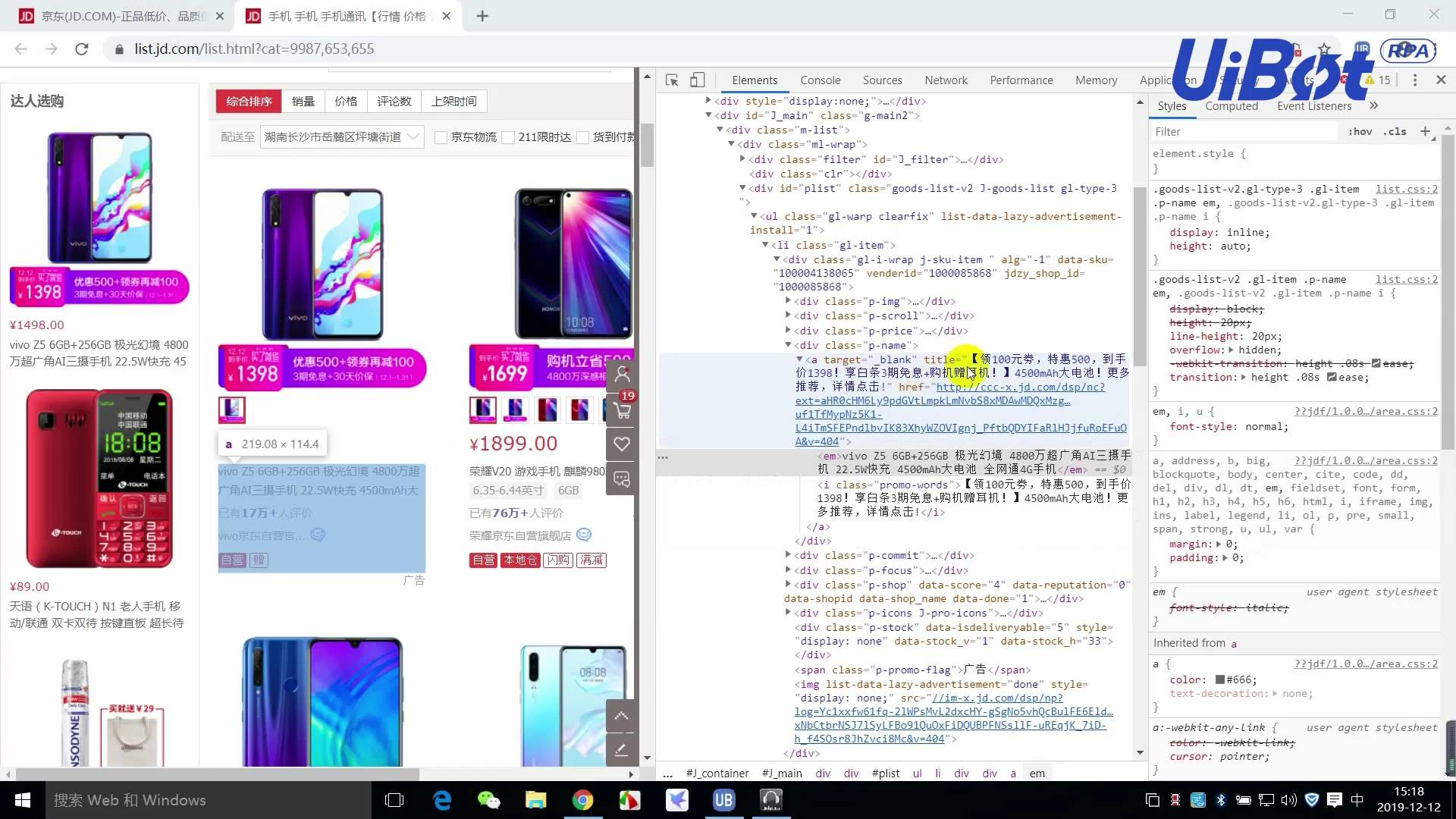This screenshot has height=819, width=1456.
Task: Open WeChat from the taskbar
Action: [488, 800]
